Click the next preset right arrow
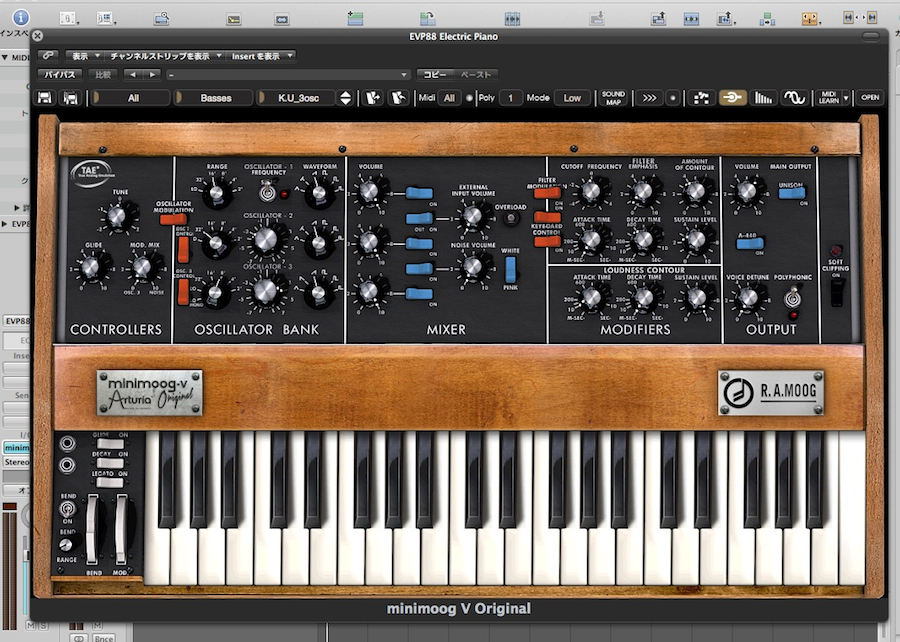The image size is (900, 642). pos(152,75)
